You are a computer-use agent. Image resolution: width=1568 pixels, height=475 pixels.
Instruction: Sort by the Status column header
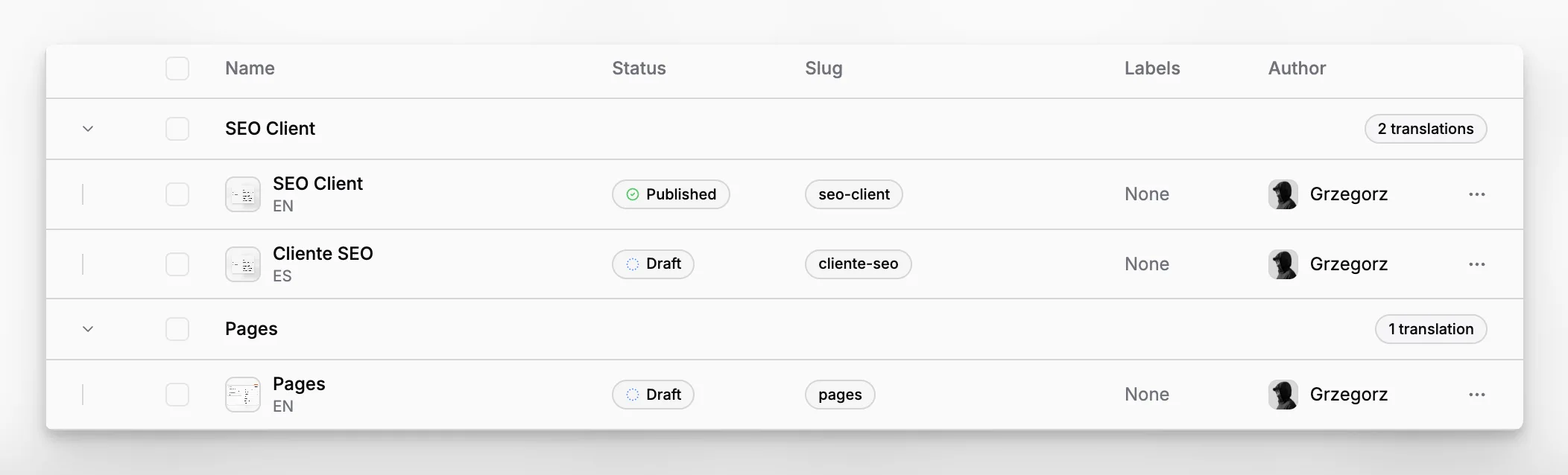[639, 68]
